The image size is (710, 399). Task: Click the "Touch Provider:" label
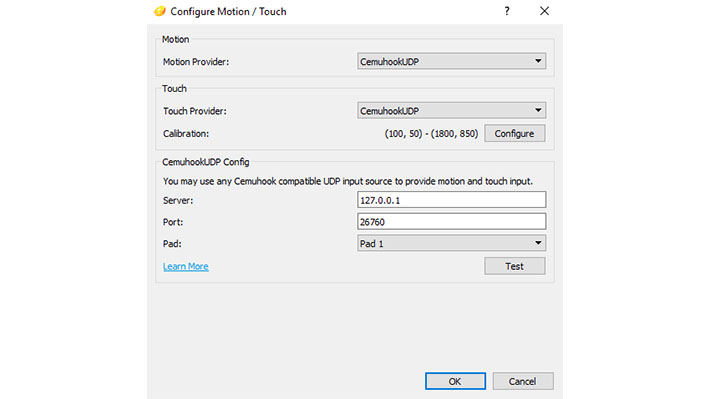pos(195,111)
